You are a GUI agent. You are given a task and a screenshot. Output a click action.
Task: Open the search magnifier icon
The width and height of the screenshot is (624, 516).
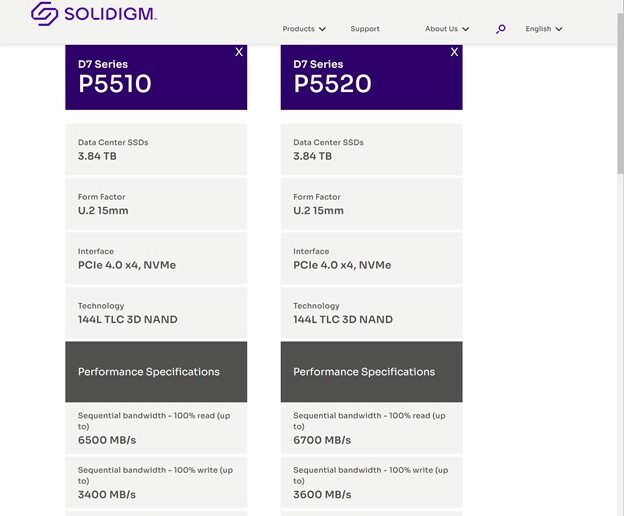click(x=501, y=29)
